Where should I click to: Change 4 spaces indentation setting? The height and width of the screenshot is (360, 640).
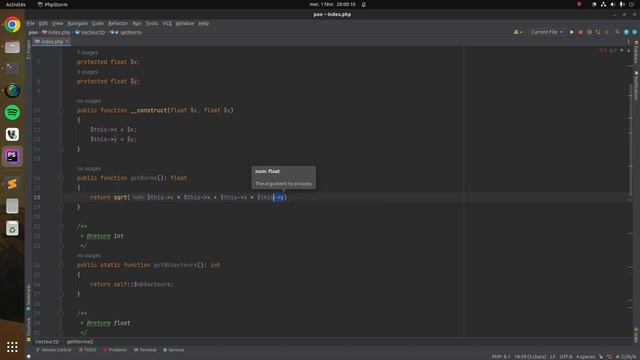(x=585, y=357)
